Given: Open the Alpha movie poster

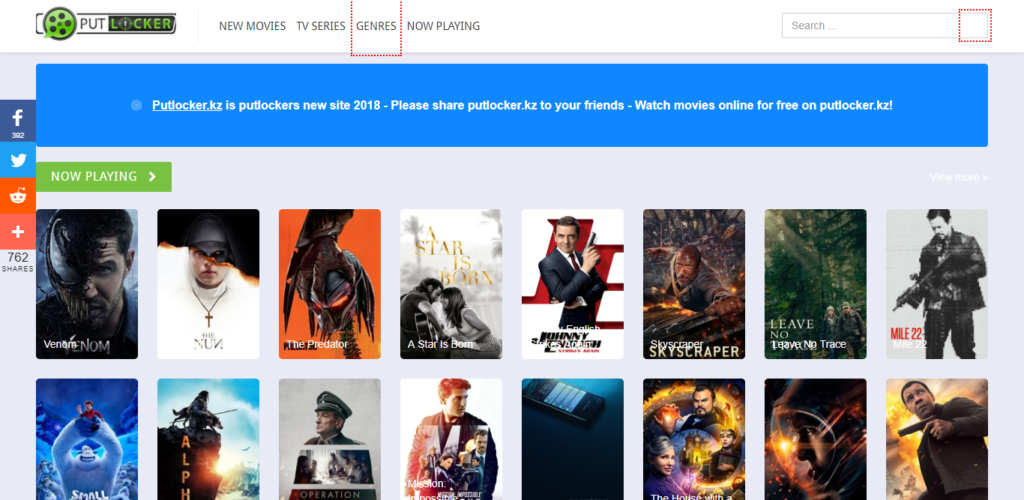Looking at the screenshot, I should (208, 439).
